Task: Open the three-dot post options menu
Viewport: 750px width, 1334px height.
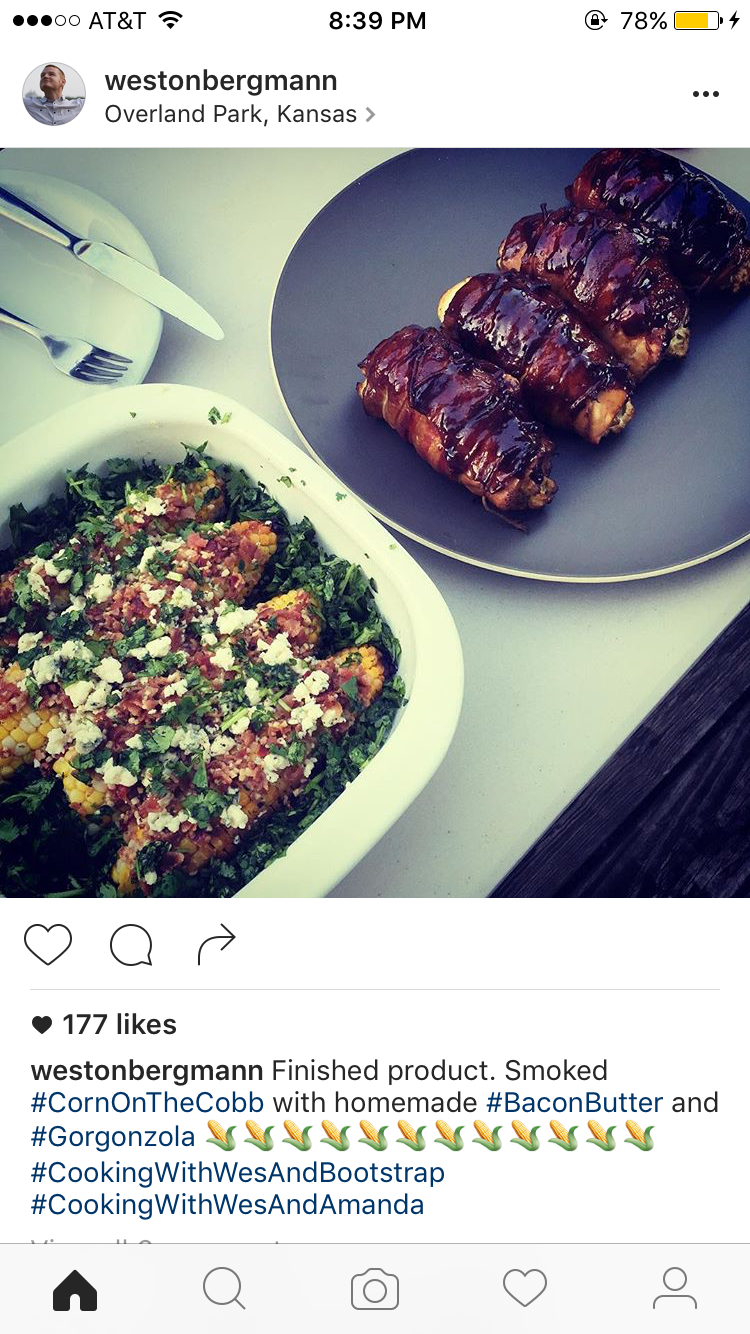Action: (x=705, y=94)
